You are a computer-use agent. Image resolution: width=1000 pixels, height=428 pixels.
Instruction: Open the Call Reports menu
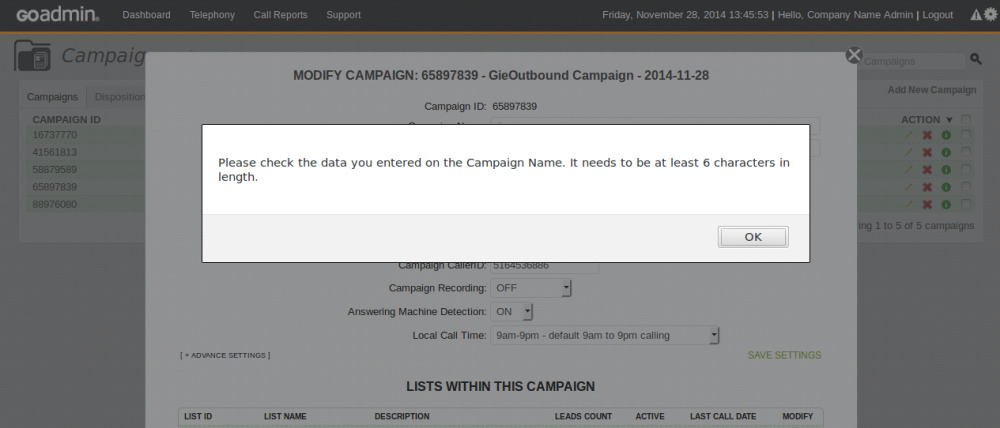tap(281, 15)
